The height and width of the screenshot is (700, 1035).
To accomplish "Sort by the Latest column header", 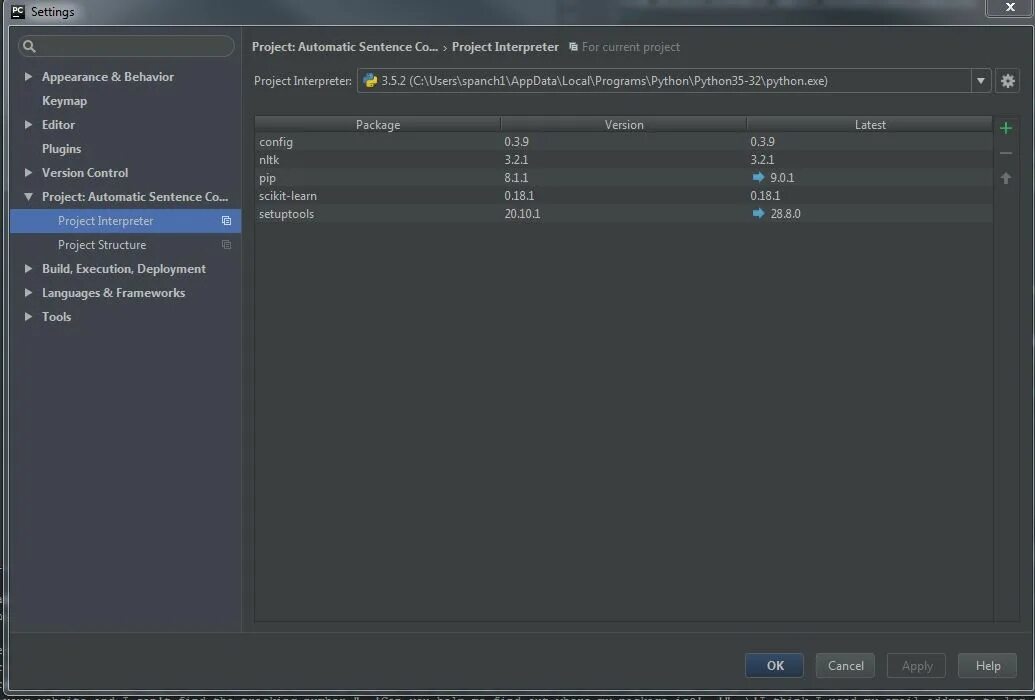I will [869, 124].
